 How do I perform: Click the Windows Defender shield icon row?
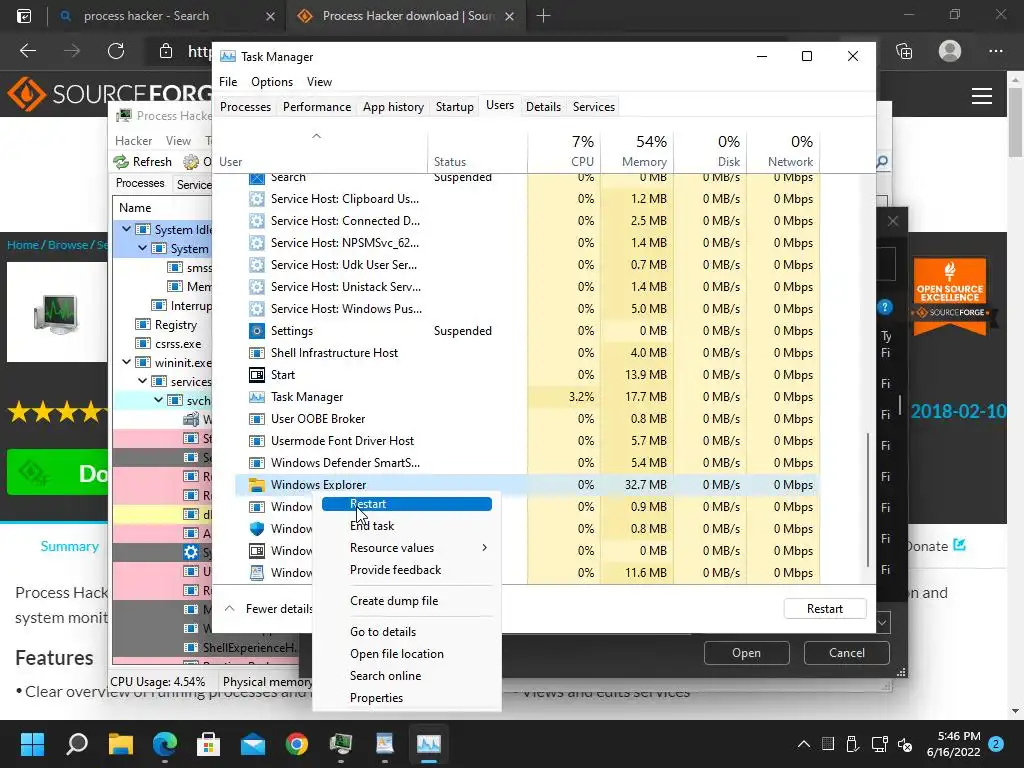(x=257, y=528)
